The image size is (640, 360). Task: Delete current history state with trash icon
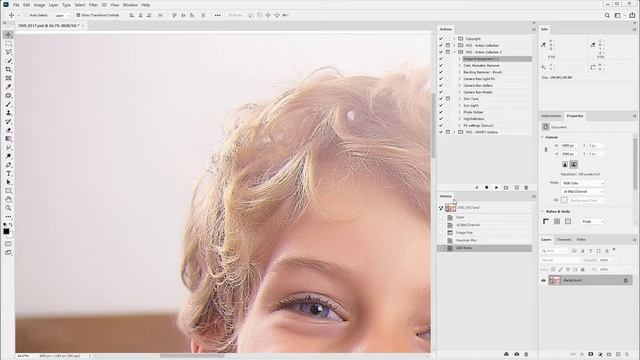[526, 354]
